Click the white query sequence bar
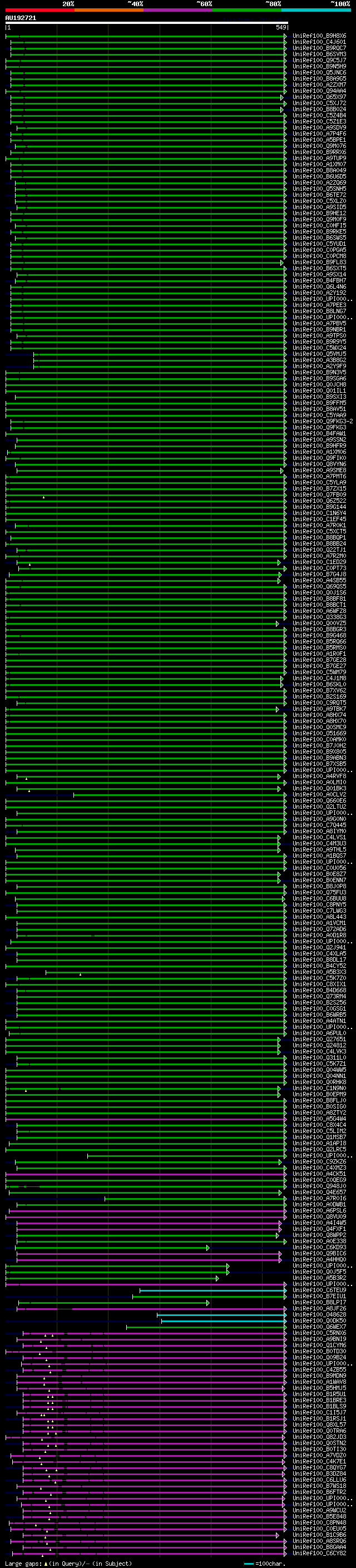Screen dimensions: 356x1568 (x=147, y=22)
